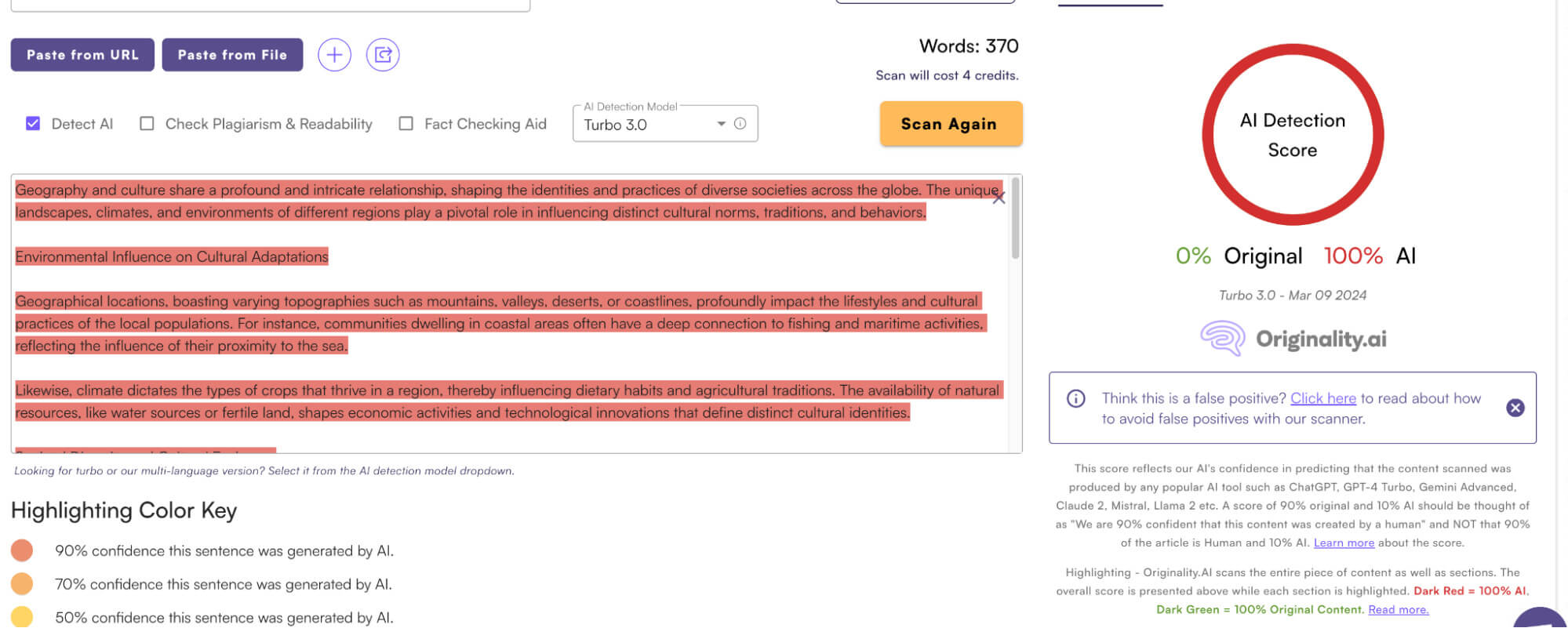1568x628 pixels.
Task: Dismiss the false positive notice
Action: pyautogui.click(x=1515, y=408)
